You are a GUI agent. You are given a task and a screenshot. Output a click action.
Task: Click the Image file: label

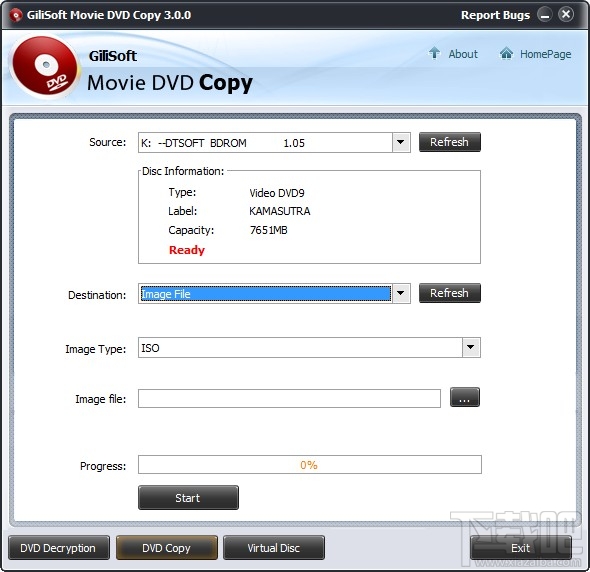(x=100, y=399)
